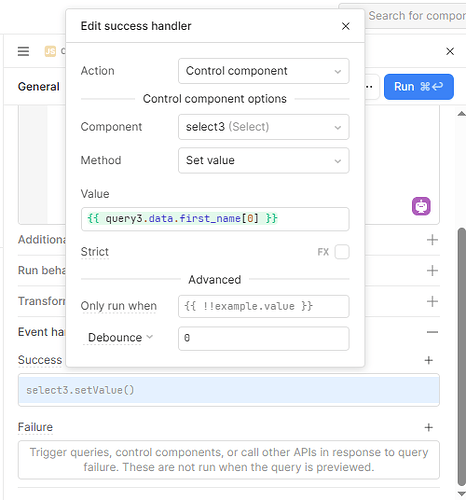466x500 pixels.
Task: Close the Edit success handler dialog
Action: pyautogui.click(x=346, y=26)
